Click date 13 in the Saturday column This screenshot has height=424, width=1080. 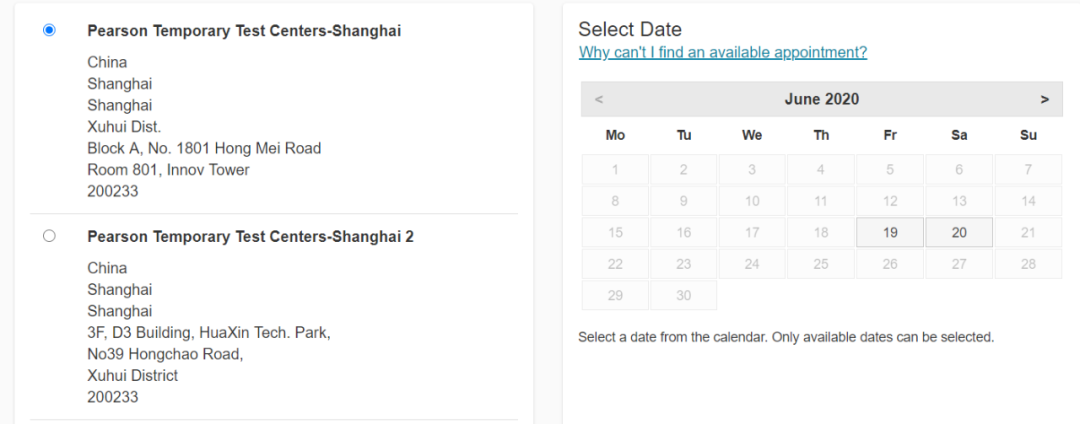point(959,201)
